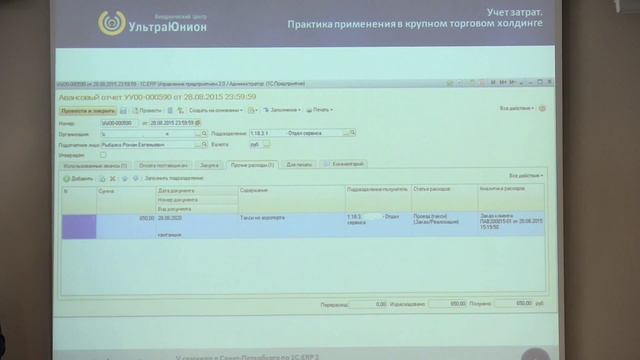Click the 'Провести' toolbar button
The image size is (640, 360).
[147, 110]
